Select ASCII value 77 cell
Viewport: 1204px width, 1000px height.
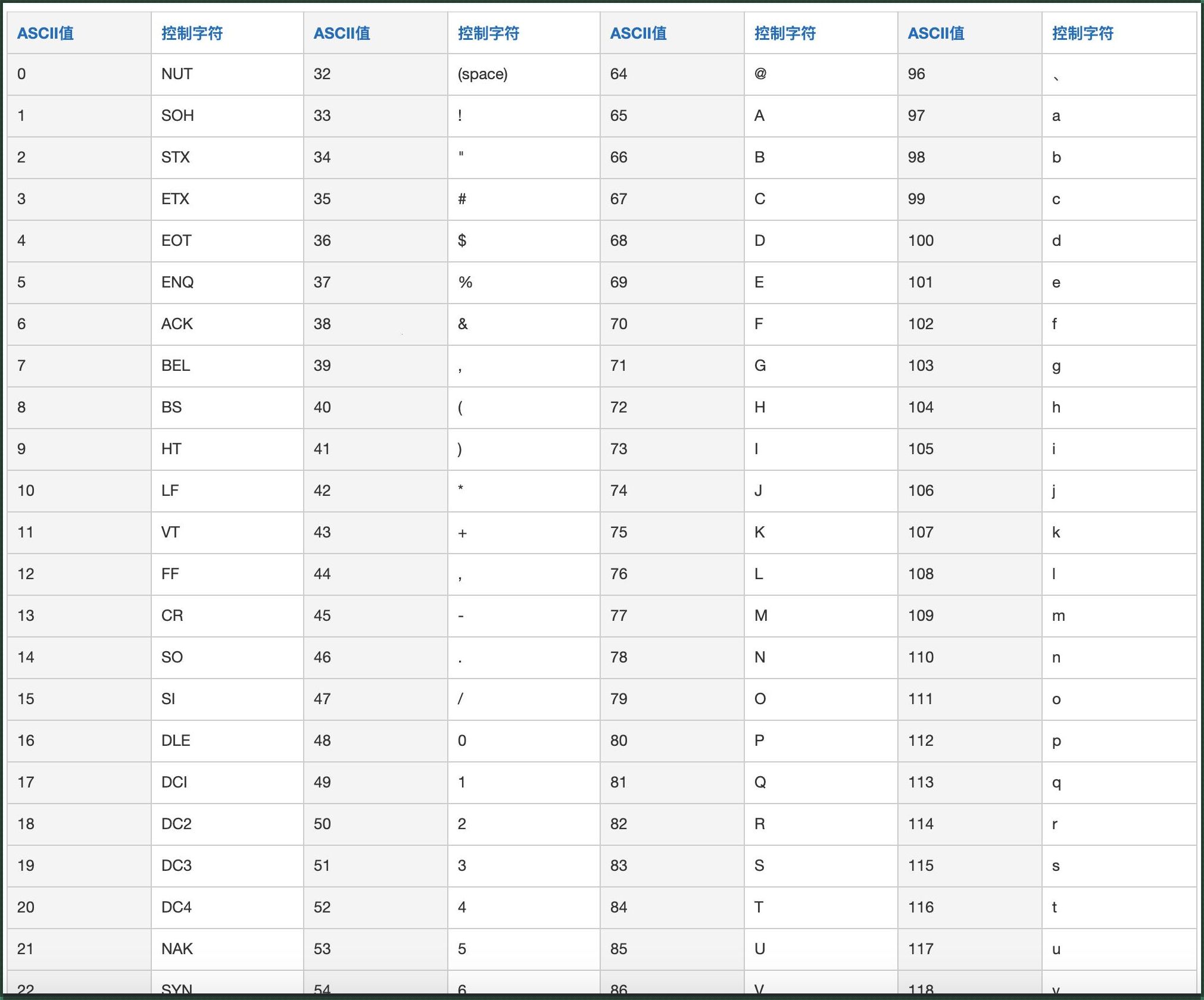(x=672, y=616)
